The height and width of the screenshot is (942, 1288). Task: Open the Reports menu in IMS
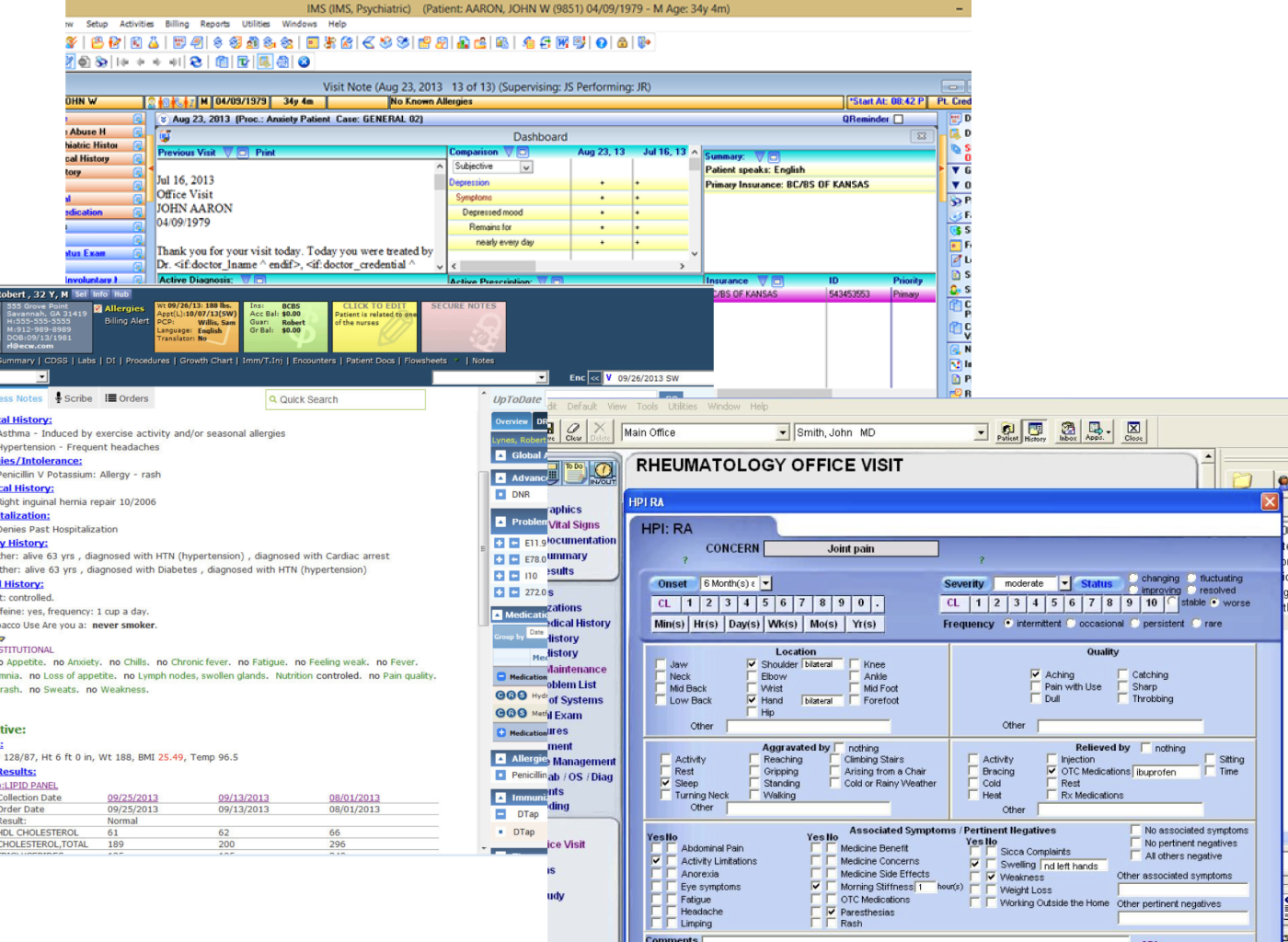[x=215, y=25]
